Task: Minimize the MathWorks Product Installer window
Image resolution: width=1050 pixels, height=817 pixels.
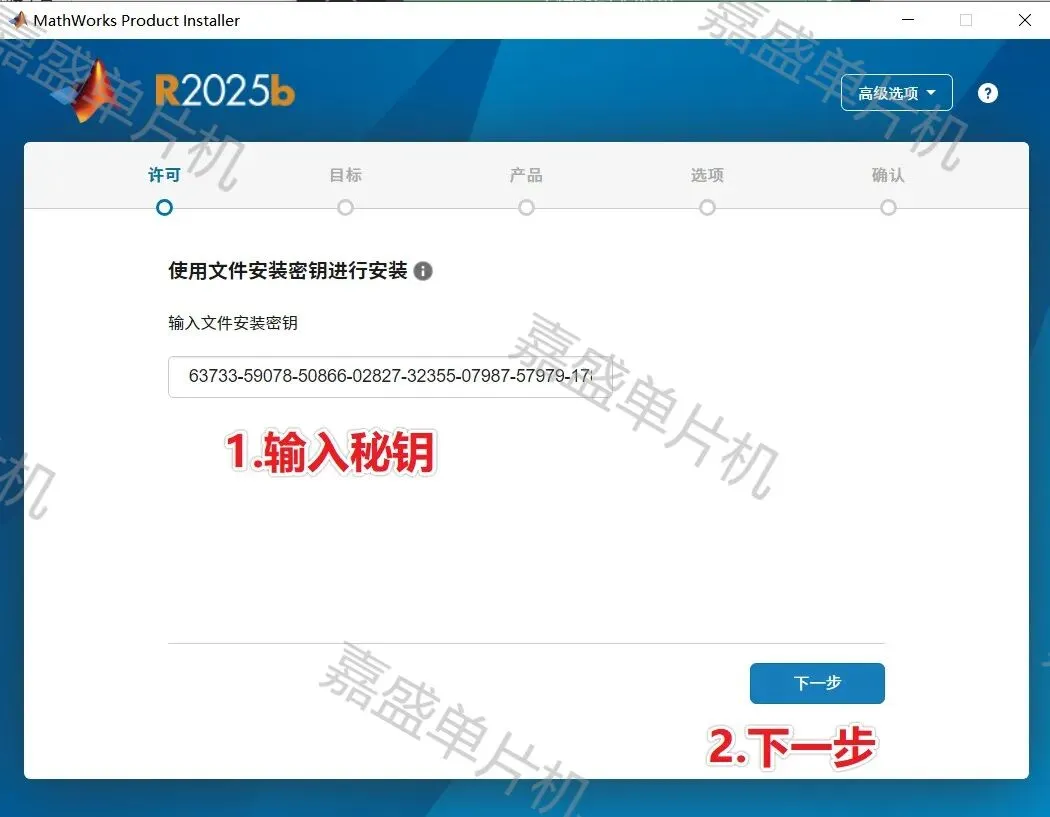Action: (908, 20)
